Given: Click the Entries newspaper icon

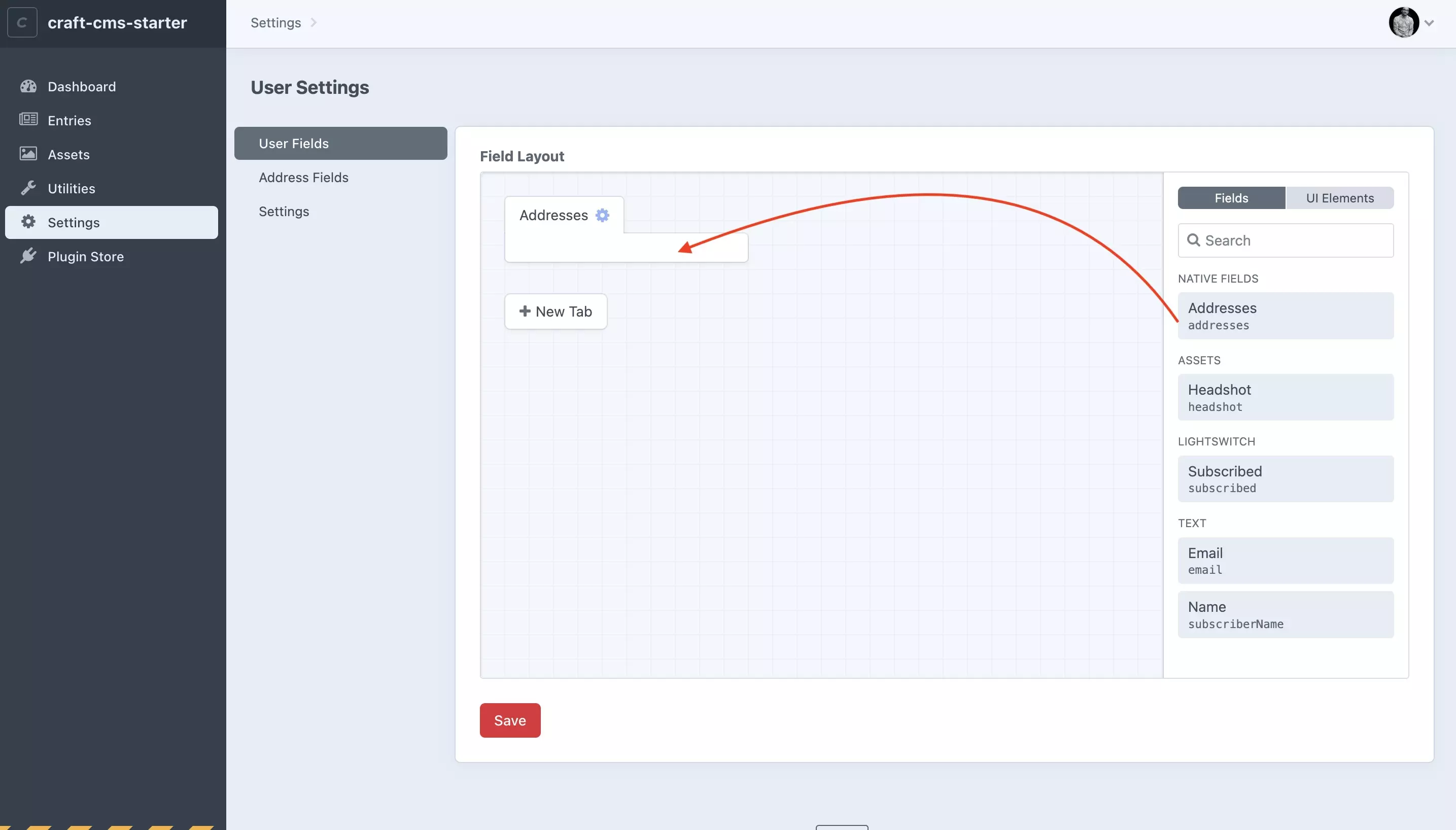Looking at the screenshot, I should tap(28, 120).
